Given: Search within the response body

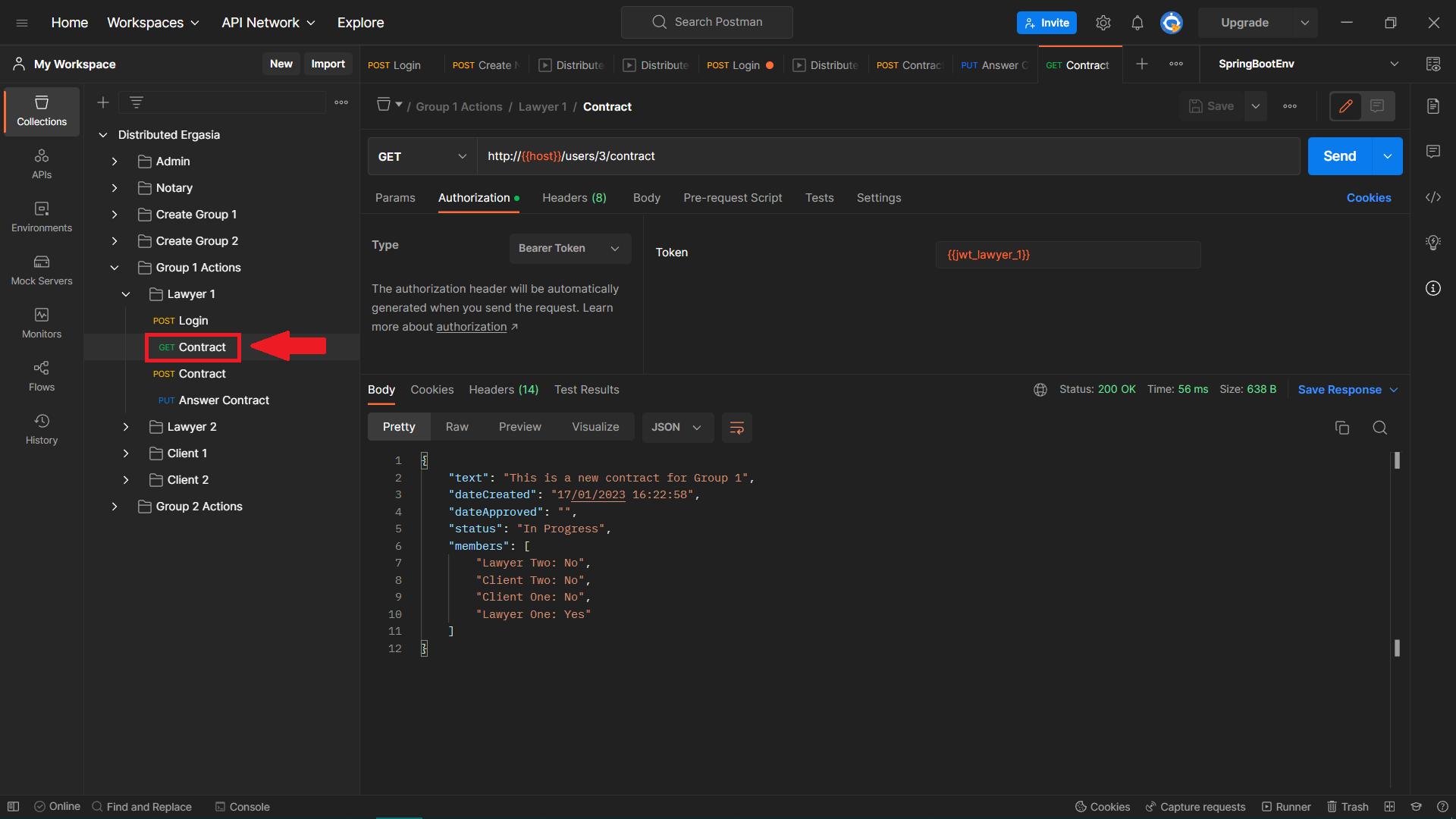Looking at the screenshot, I should [1380, 428].
